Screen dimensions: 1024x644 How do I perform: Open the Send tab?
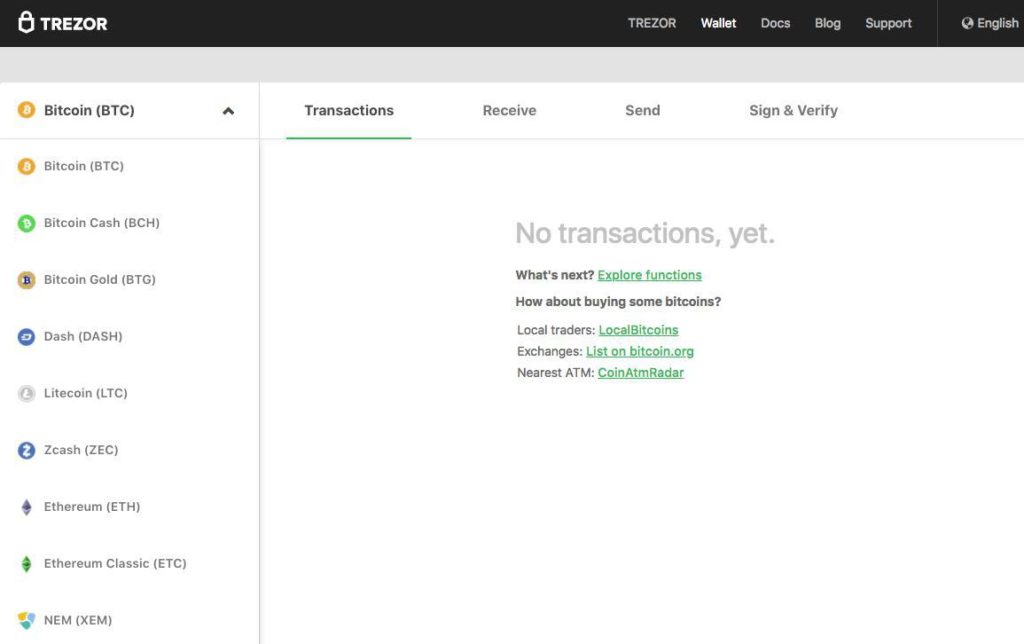642,110
